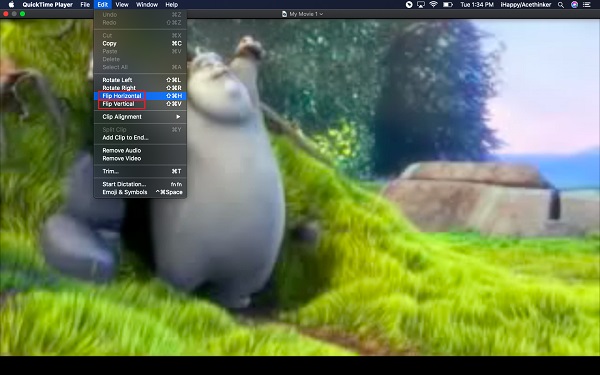The height and width of the screenshot is (375, 600).
Task: Select Rotate Right
Action: 140,88
